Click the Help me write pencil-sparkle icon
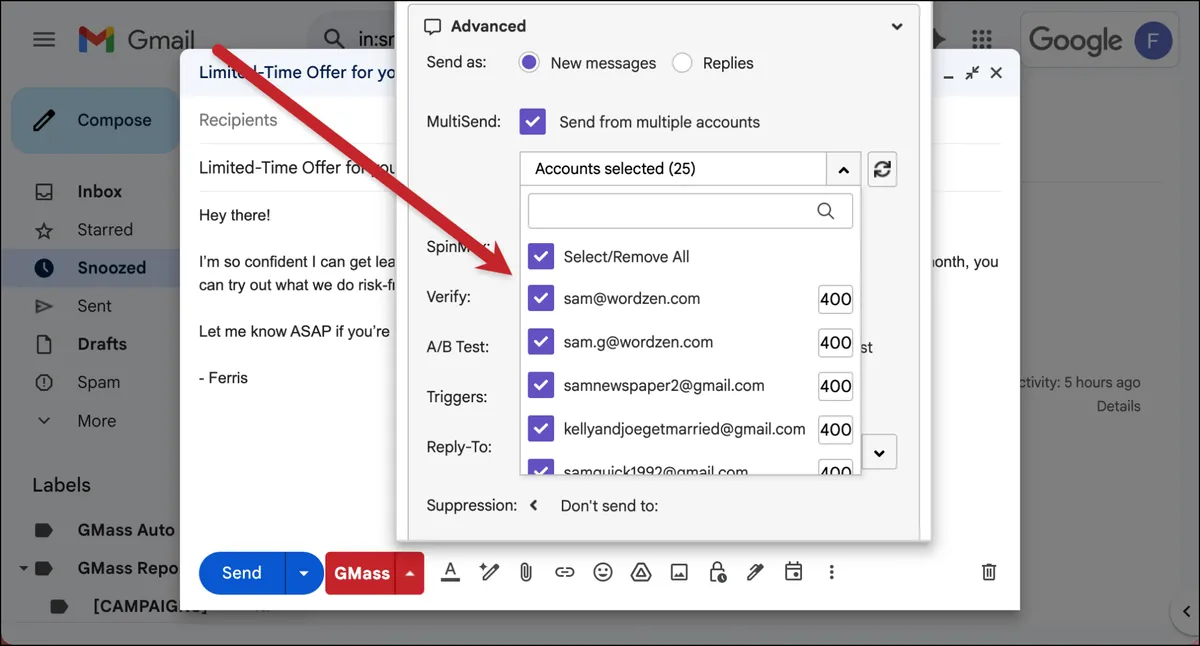This screenshot has width=1200, height=646. point(489,572)
